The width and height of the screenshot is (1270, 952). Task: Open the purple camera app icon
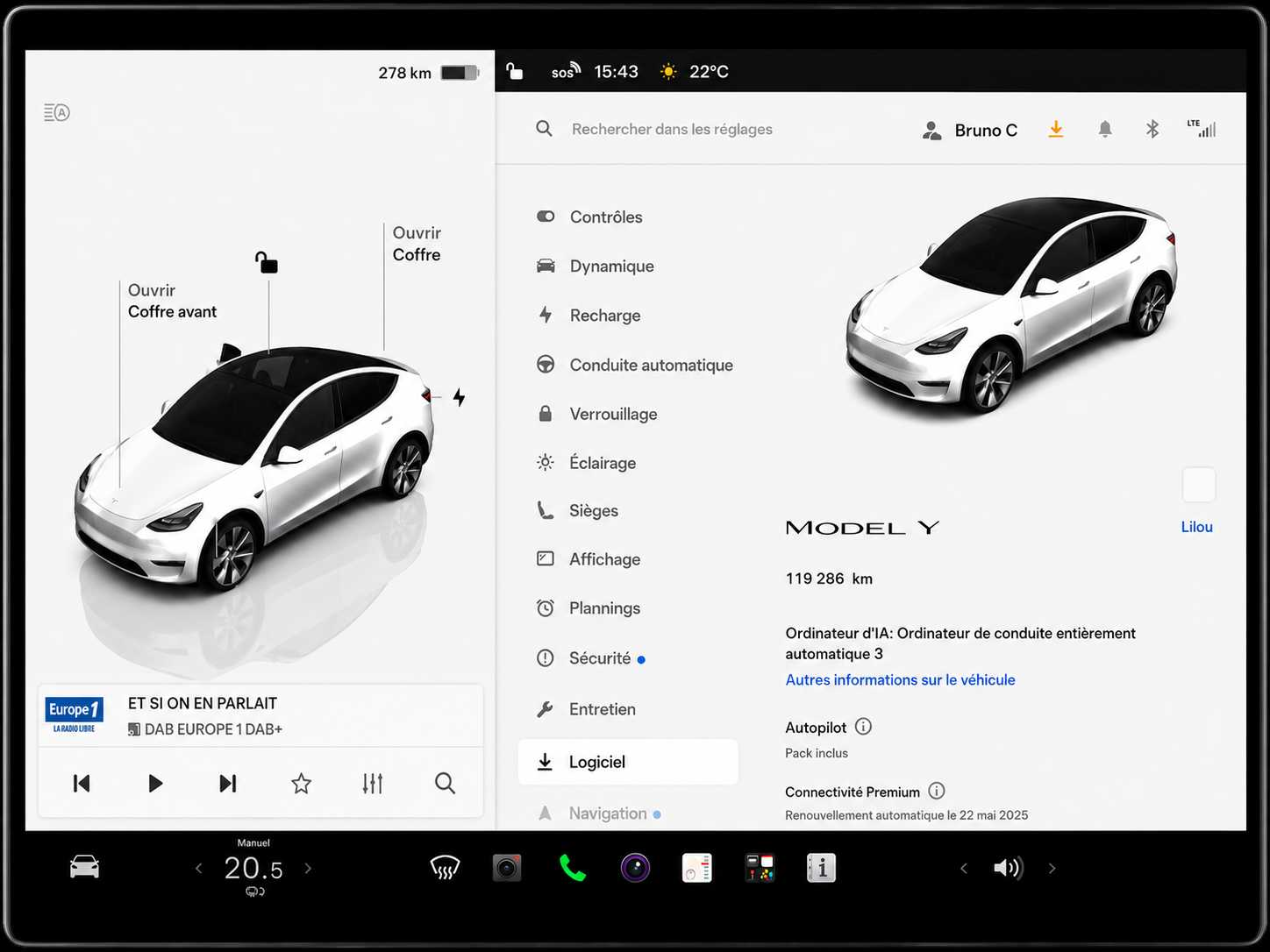[x=635, y=868]
